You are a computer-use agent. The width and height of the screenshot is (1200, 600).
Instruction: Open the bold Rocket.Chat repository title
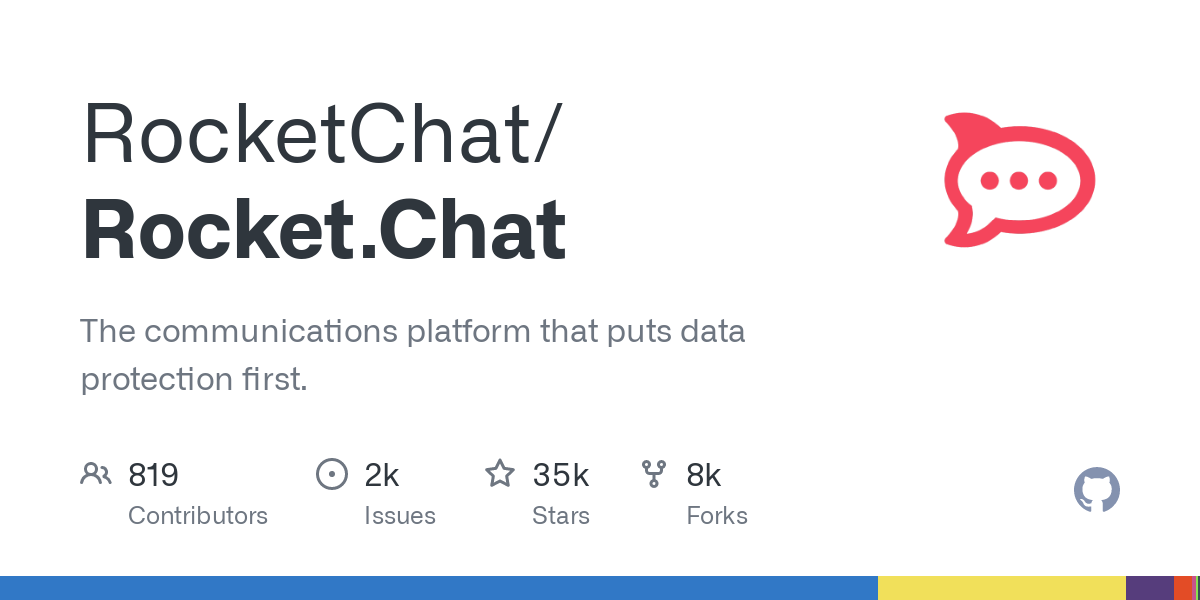click(x=324, y=230)
